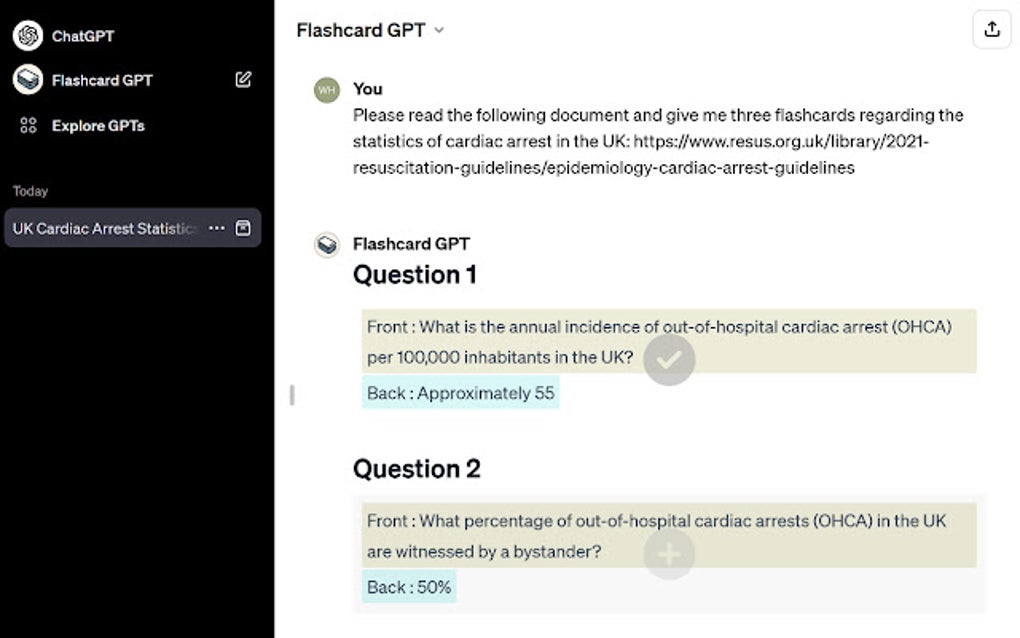1020x638 pixels.
Task: Select ChatGPT in the sidebar
Action: 83,36
